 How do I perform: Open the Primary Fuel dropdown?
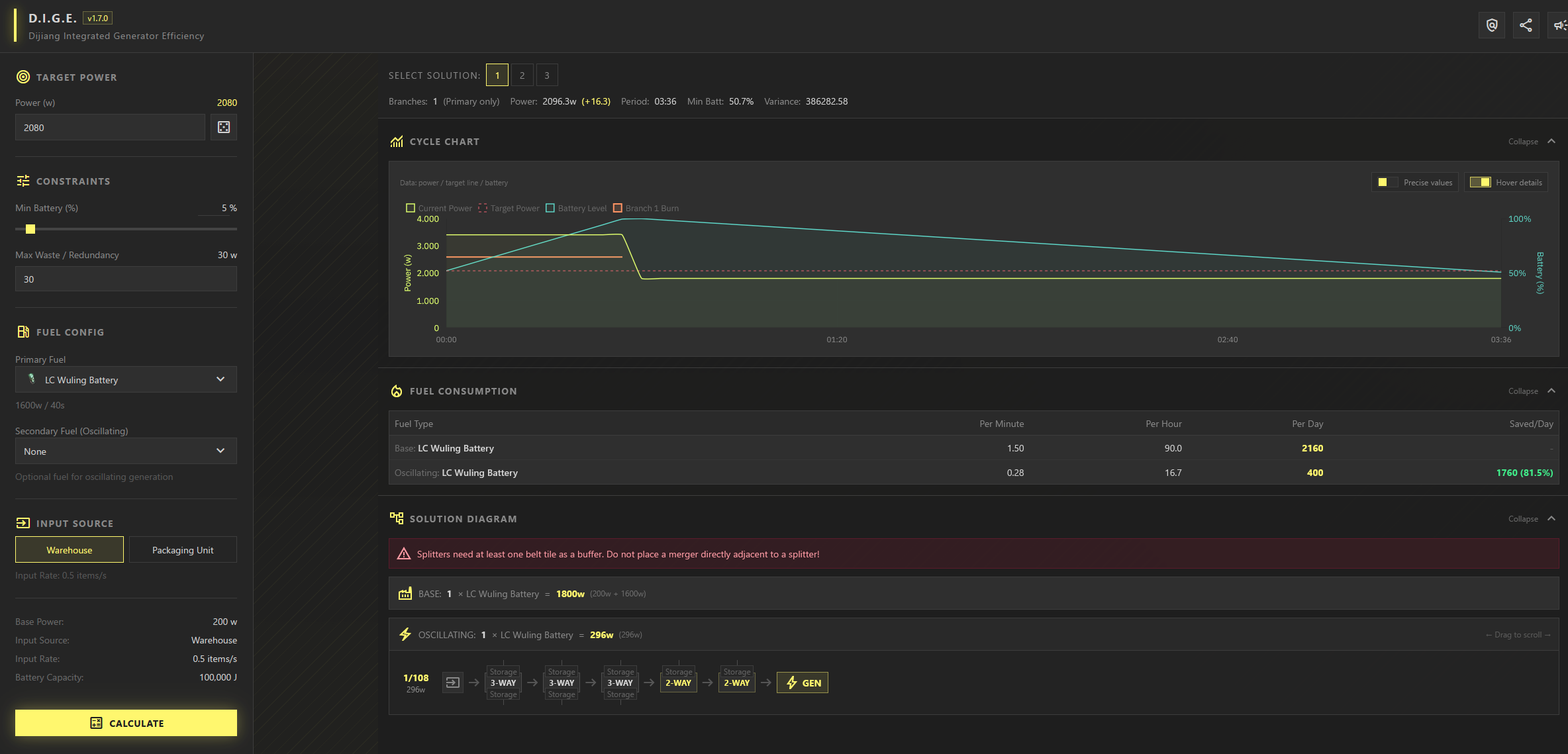[x=126, y=379]
